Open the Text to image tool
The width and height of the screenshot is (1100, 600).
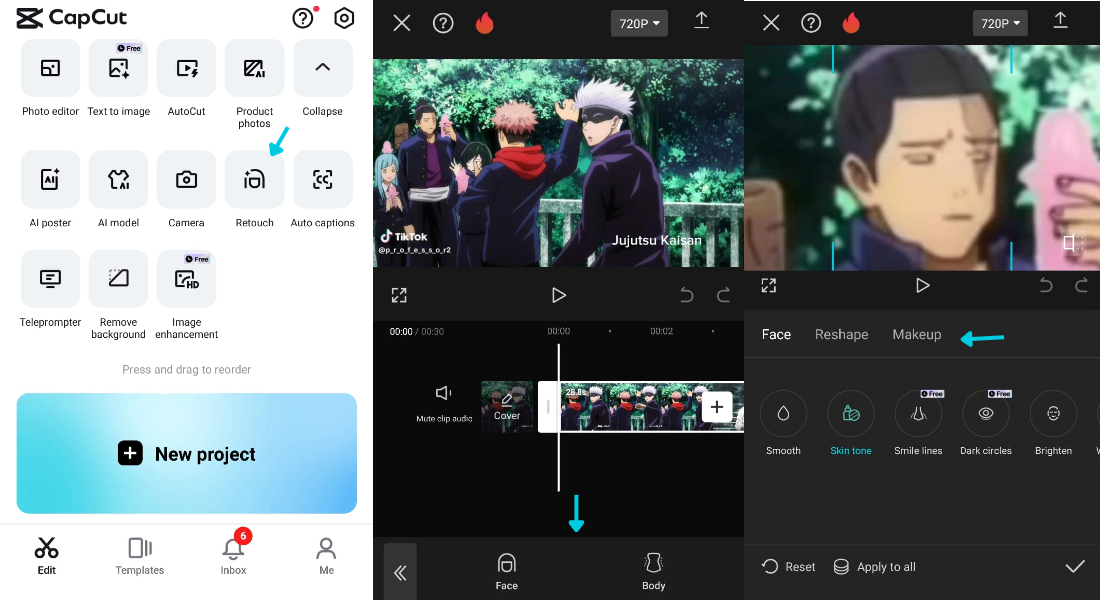(x=119, y=68)
